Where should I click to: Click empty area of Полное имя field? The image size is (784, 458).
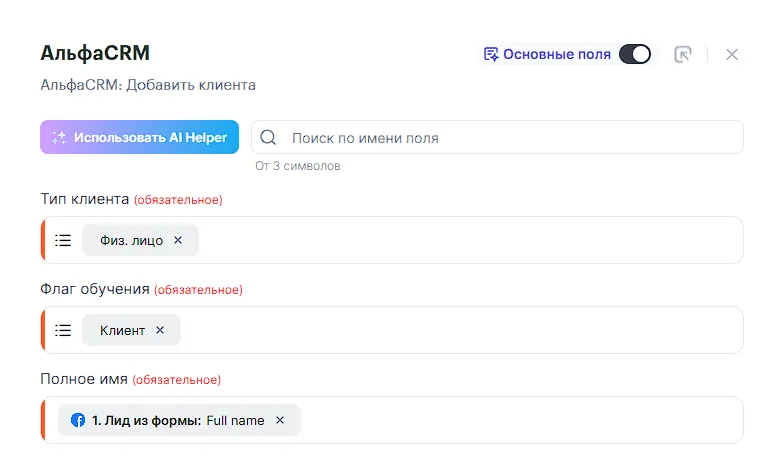pos(520,420)
